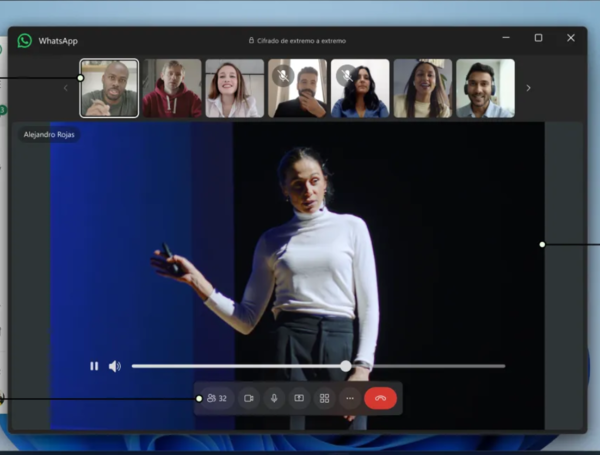Select participant in the red hoodie
The image size is (600, 455).
(172, 88)
